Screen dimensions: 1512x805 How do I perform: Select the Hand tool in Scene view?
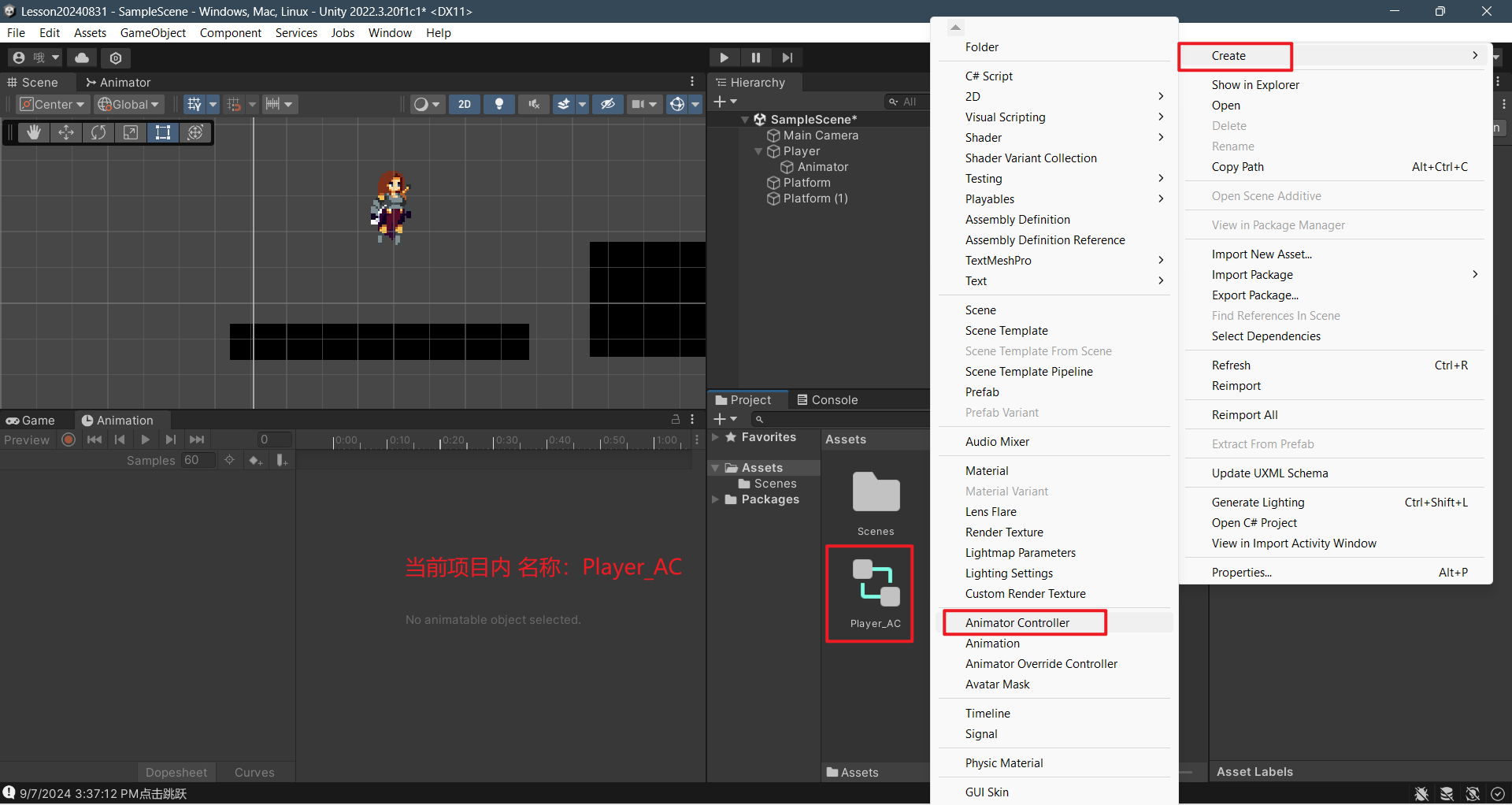[x=34, y=132]
